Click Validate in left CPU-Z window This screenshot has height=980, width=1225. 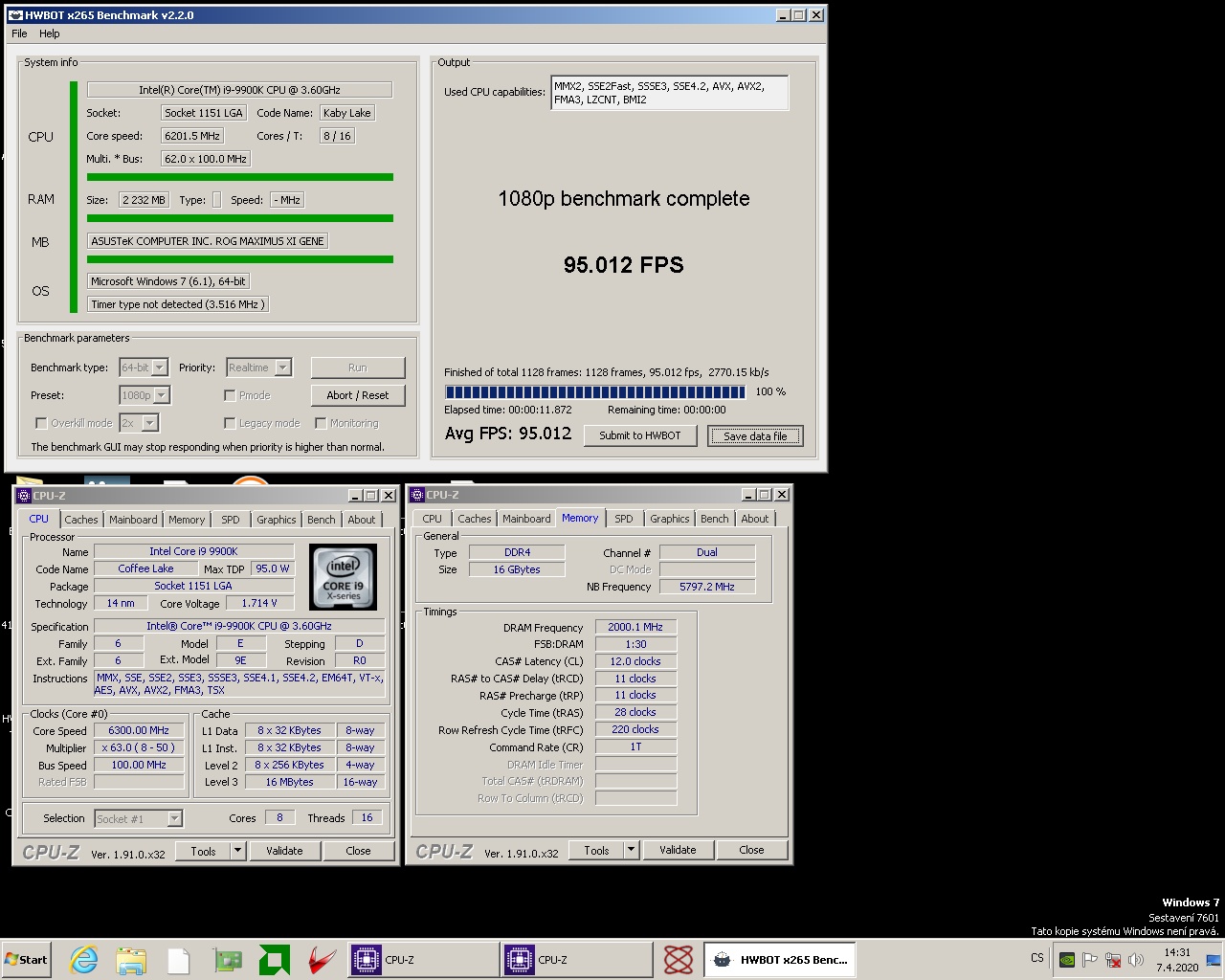coord(284,851)
